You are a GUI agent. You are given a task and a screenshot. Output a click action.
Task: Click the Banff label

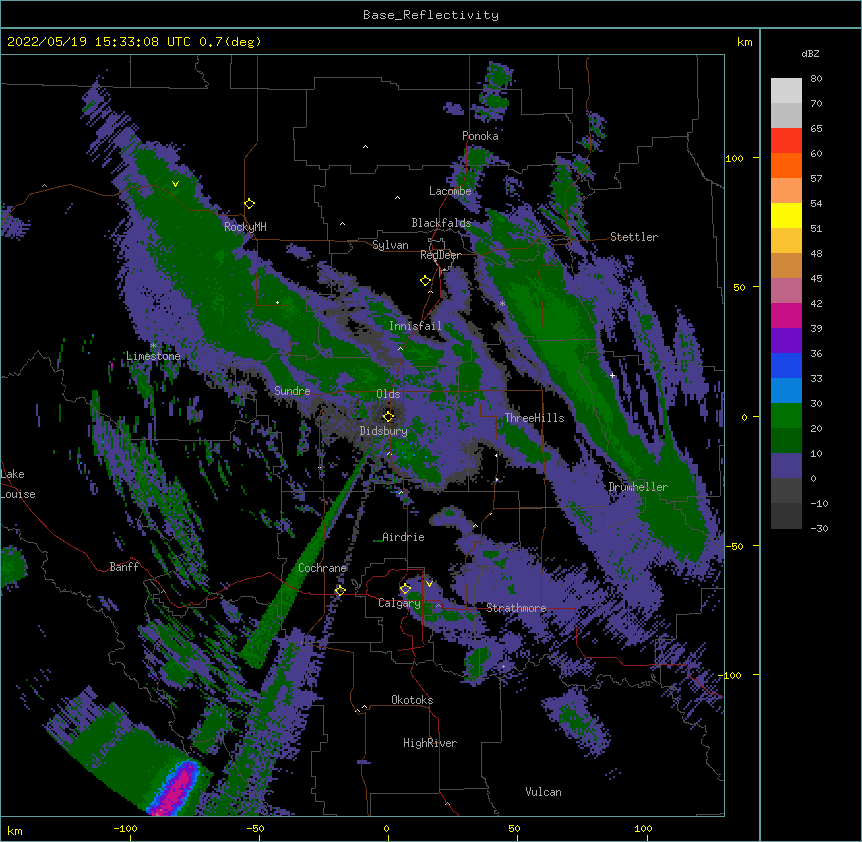click(124, 567)
